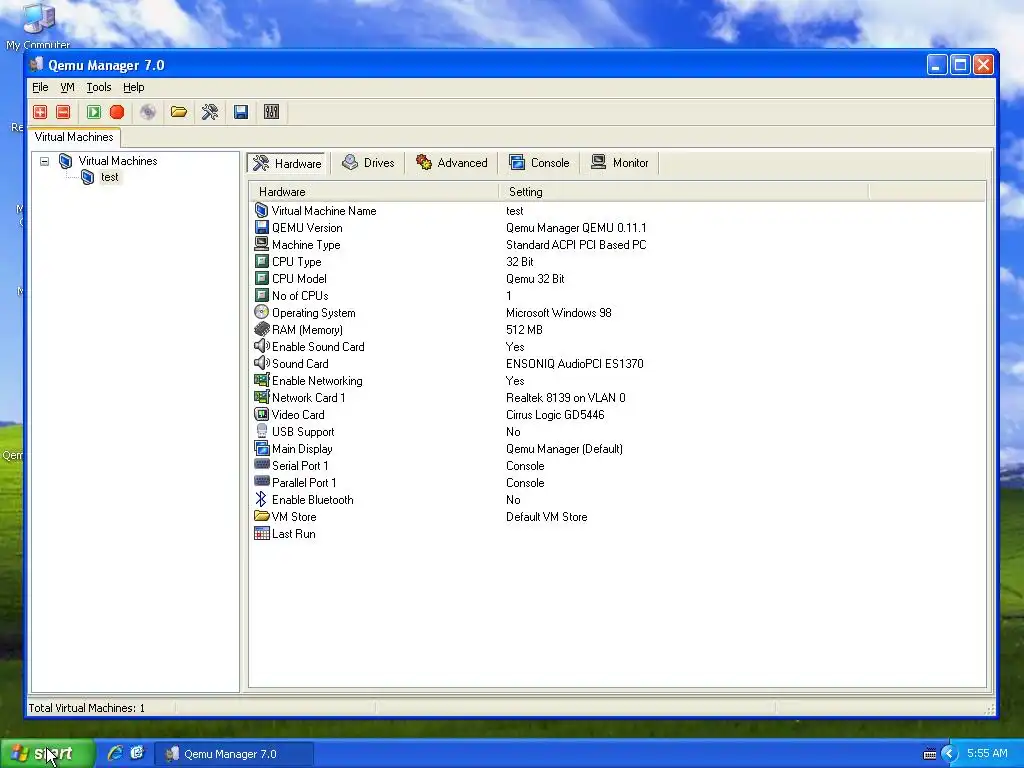Click 'Total Virtual Machines: 1' in status bar

coord(87,708)
